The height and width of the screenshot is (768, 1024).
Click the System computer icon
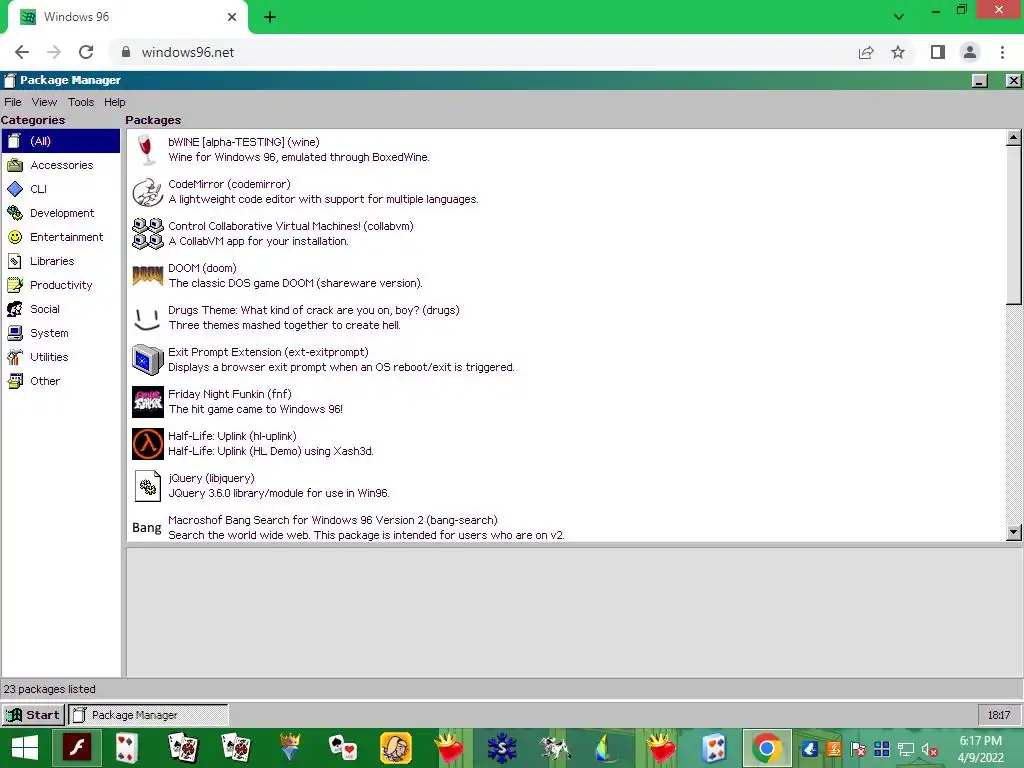tap(15, 333)
